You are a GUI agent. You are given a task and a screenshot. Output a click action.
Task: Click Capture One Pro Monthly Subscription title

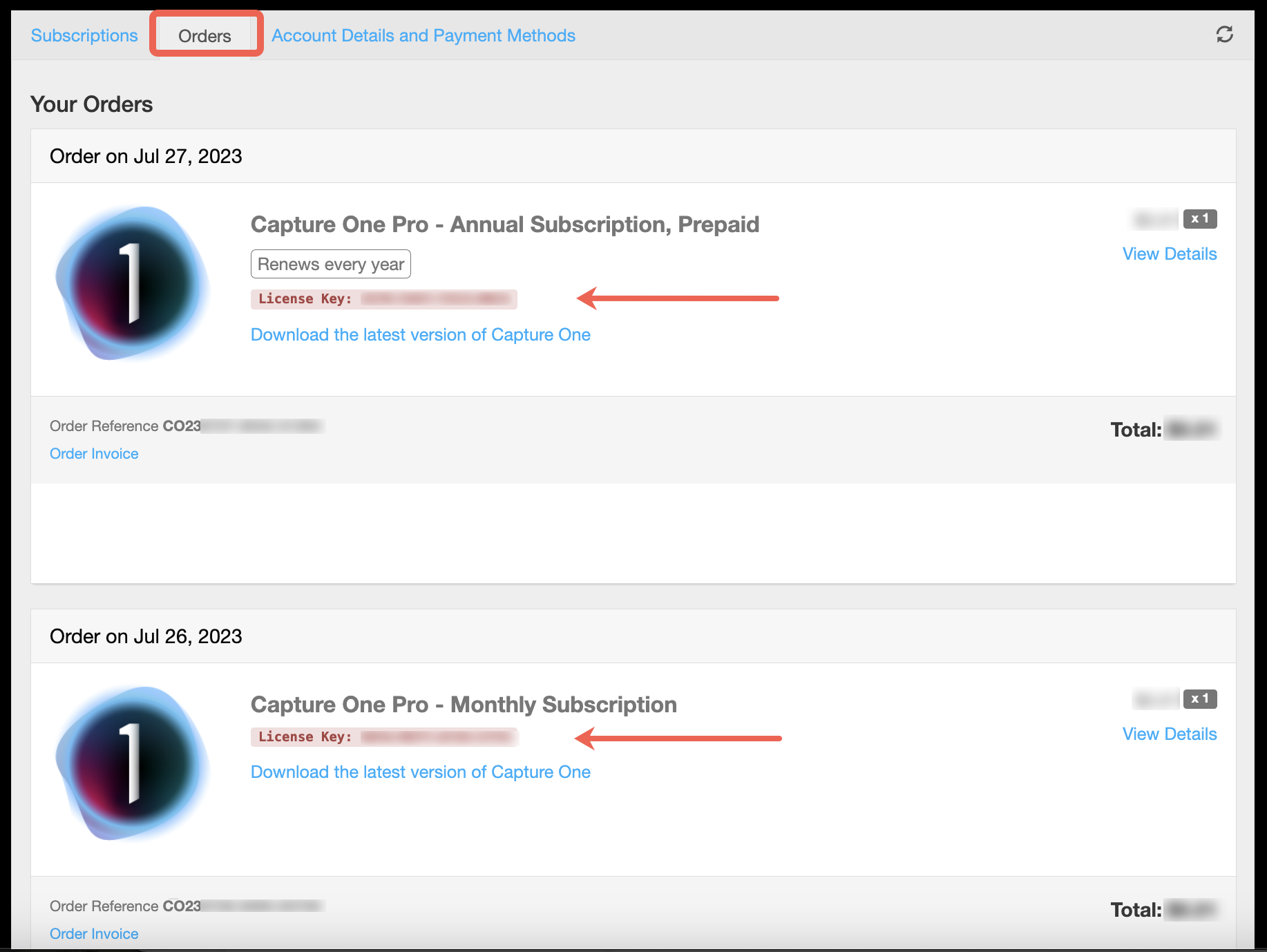464,704
